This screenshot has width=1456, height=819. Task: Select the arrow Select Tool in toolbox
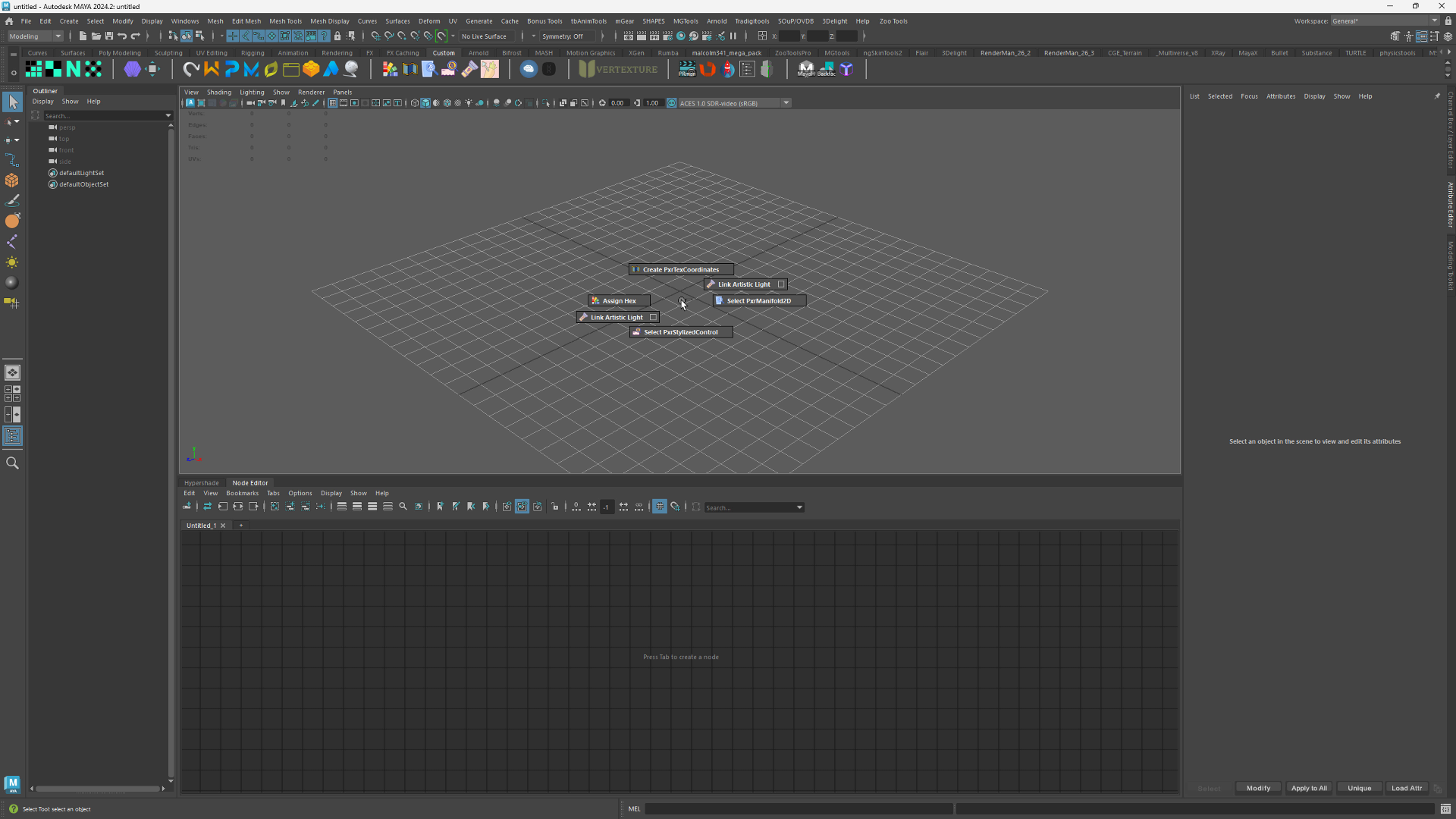click(x=13, y=102)
